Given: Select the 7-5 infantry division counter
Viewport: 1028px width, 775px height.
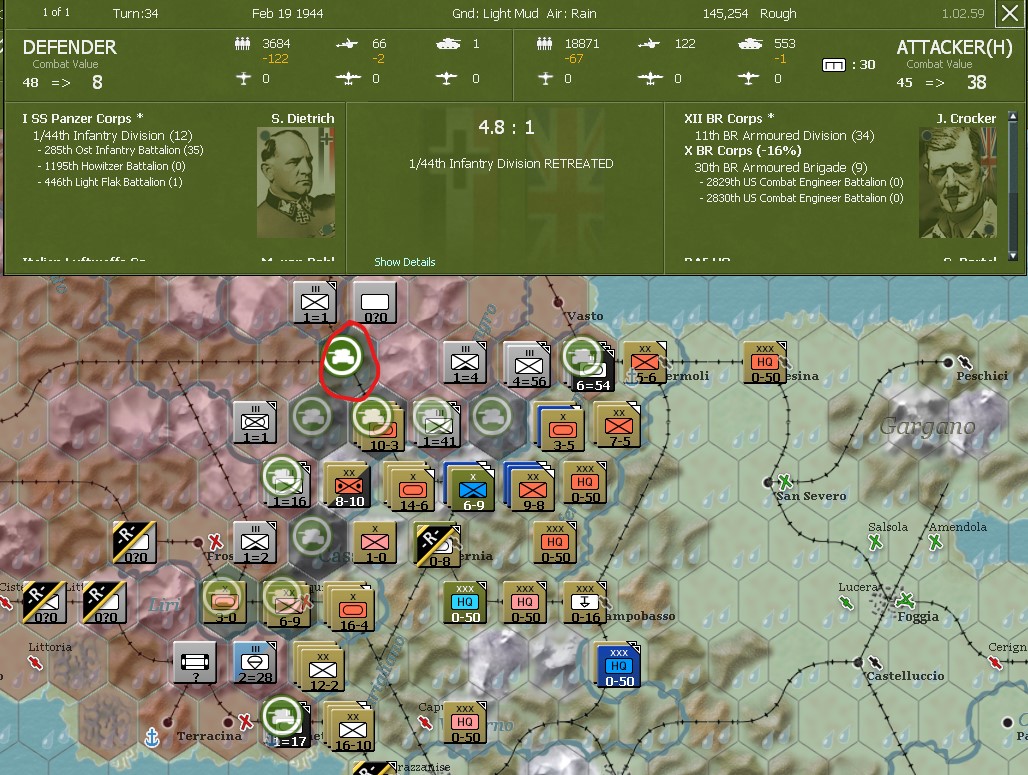Looking at the screenshot, I should (x=617, y=425).
